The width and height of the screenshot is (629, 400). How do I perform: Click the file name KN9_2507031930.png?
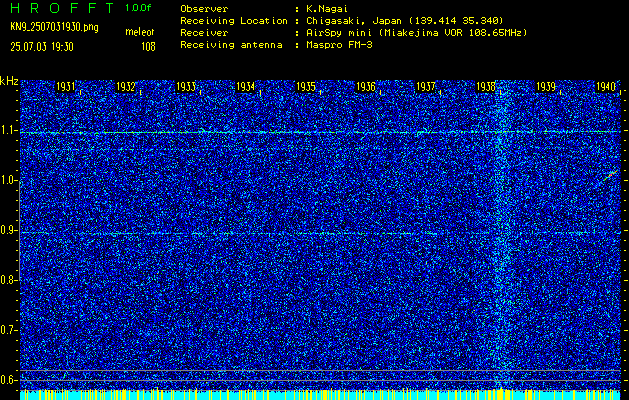[x=54, y=27]
